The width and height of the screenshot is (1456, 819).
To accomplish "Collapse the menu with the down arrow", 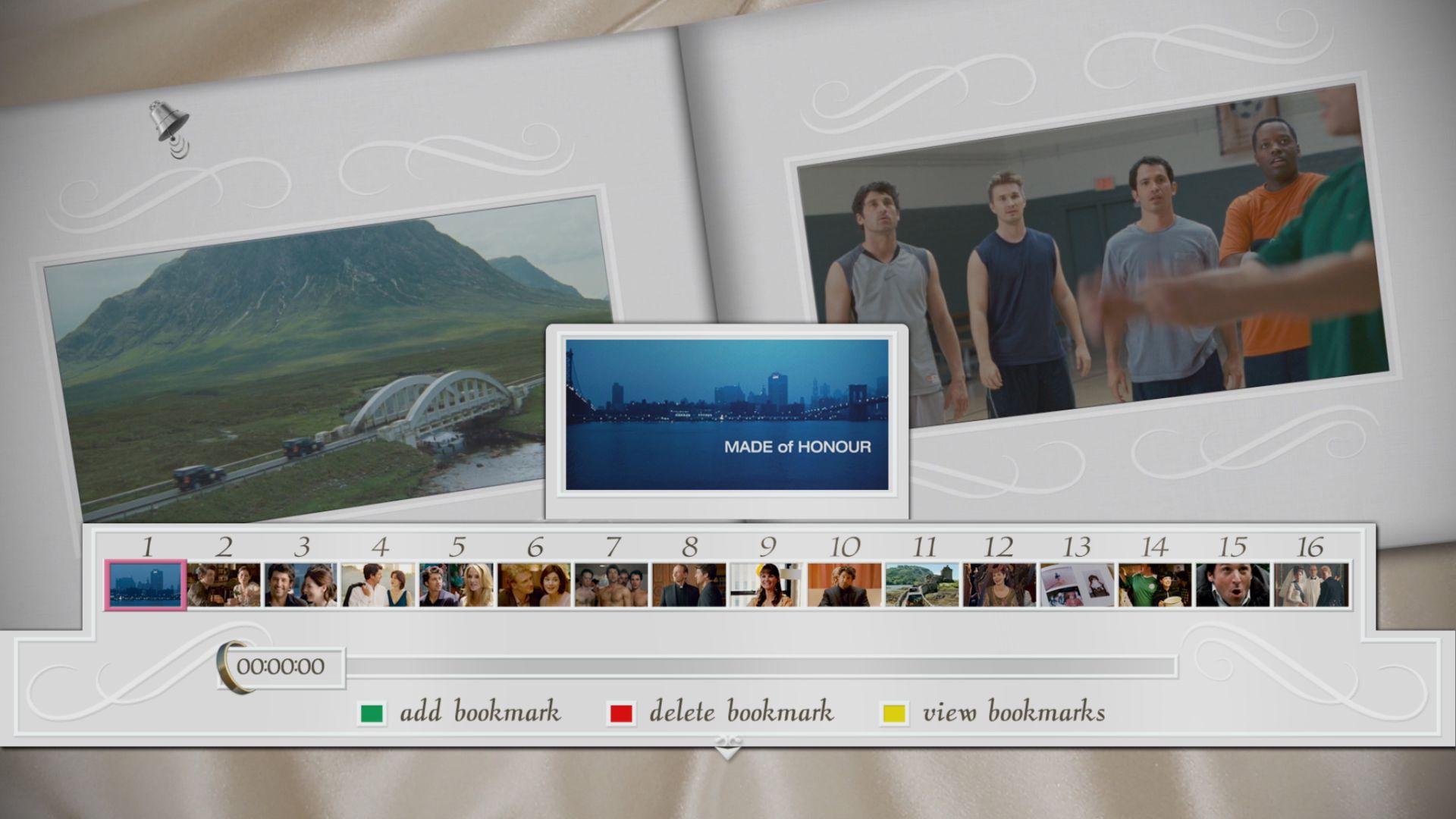I will (x=727, y=748).
